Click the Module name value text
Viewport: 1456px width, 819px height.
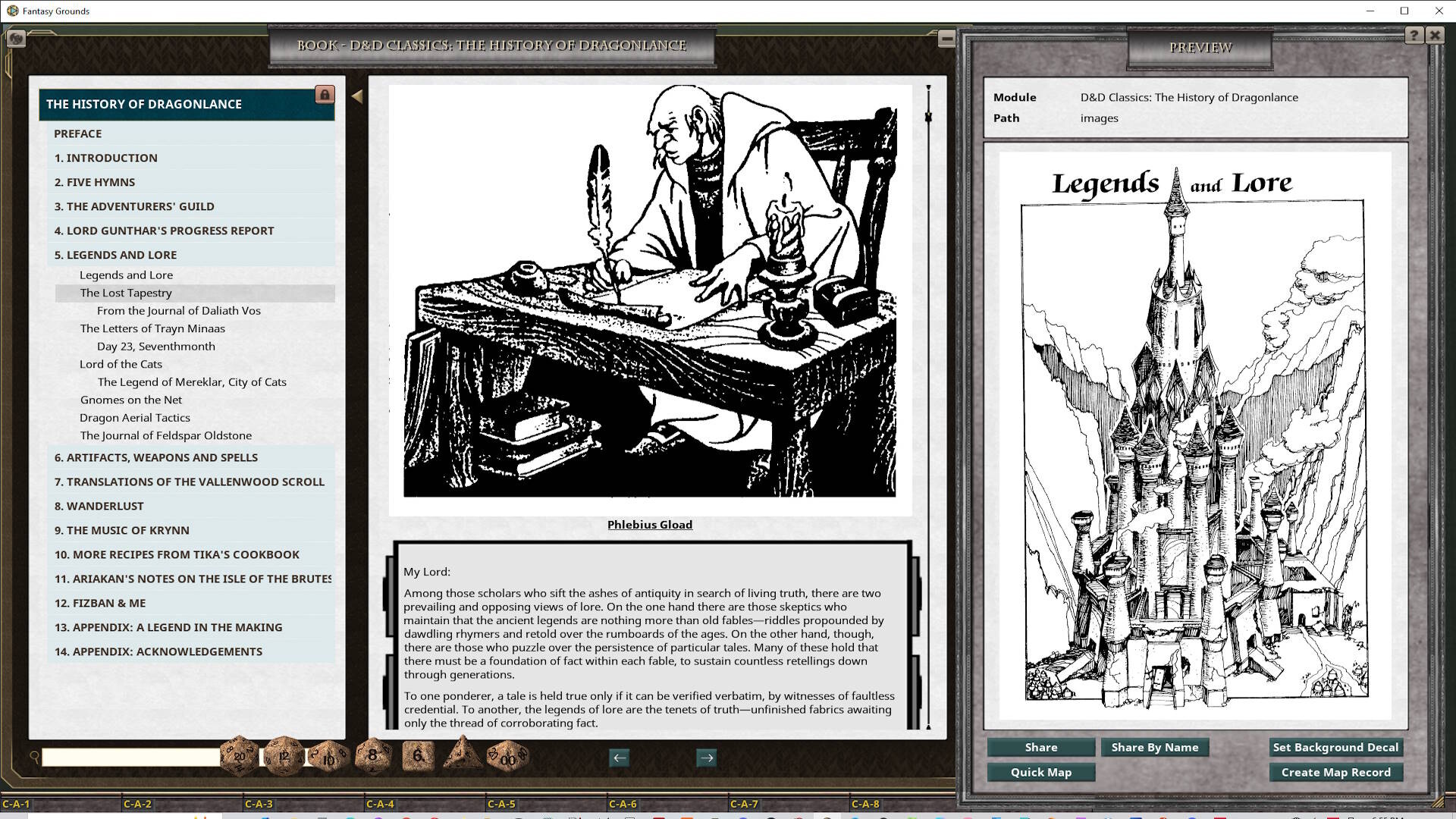(x=1188, y=97)
